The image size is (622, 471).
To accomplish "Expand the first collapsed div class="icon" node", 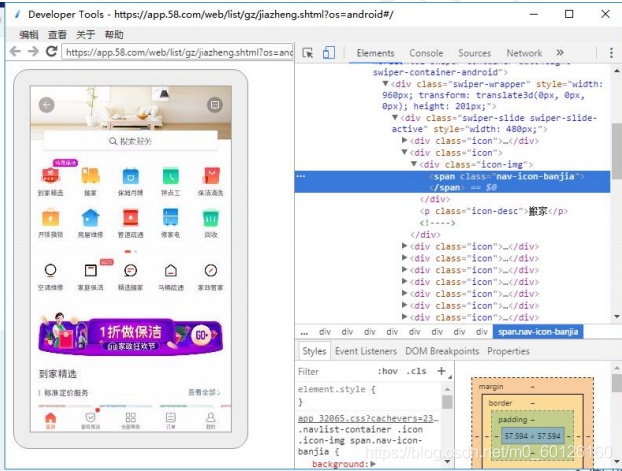I will (405, 141).
